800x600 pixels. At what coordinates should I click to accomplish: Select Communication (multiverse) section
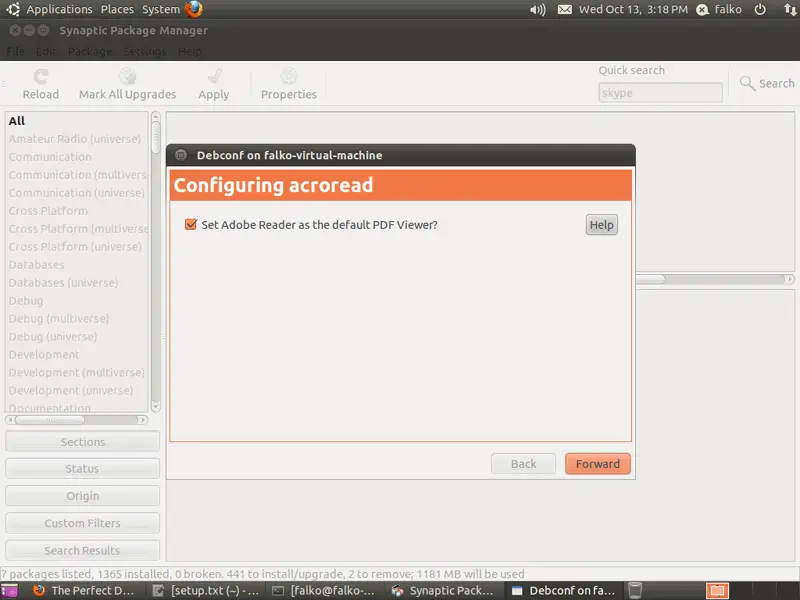pyautogui.click(x=77, y=174)
